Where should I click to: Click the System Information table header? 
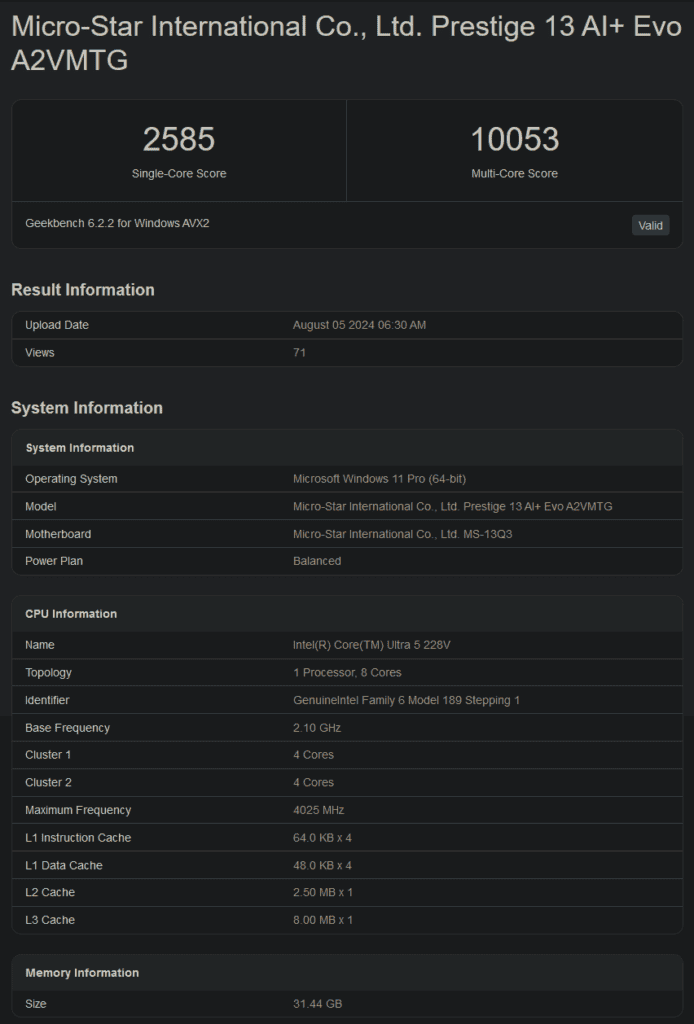[80, 448]
